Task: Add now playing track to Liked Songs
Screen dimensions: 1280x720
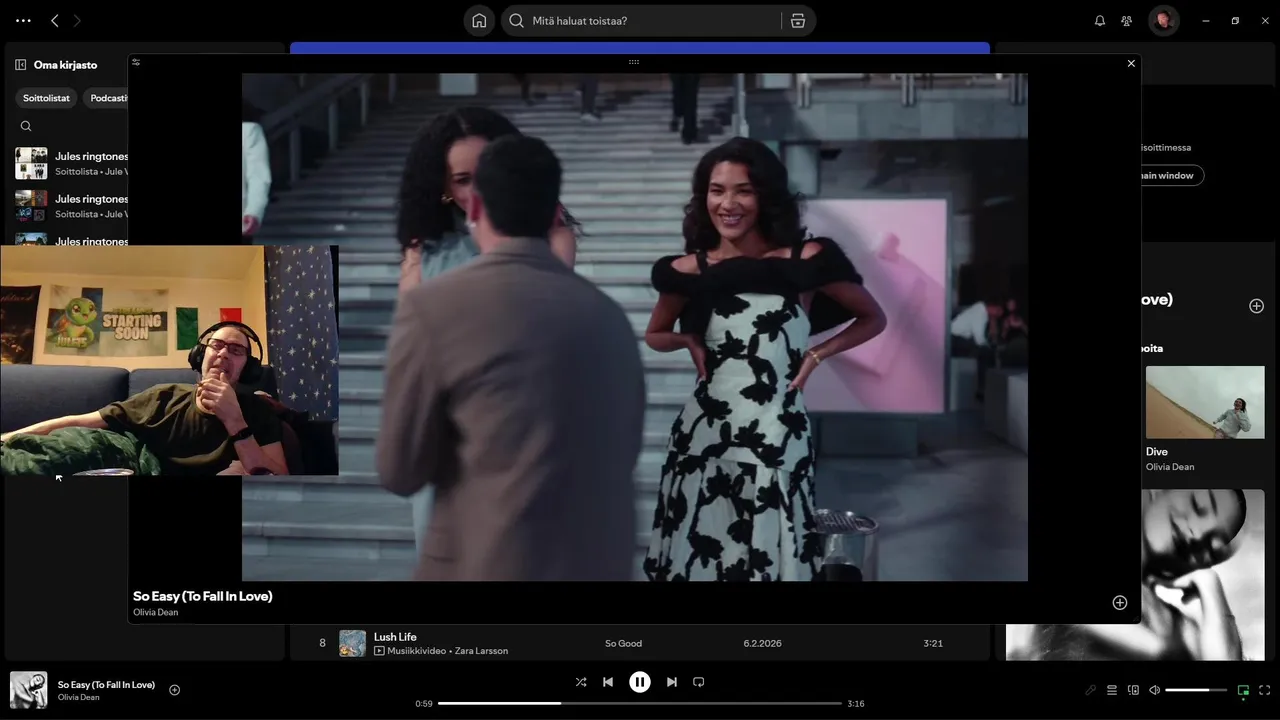Action: (175, 690)
